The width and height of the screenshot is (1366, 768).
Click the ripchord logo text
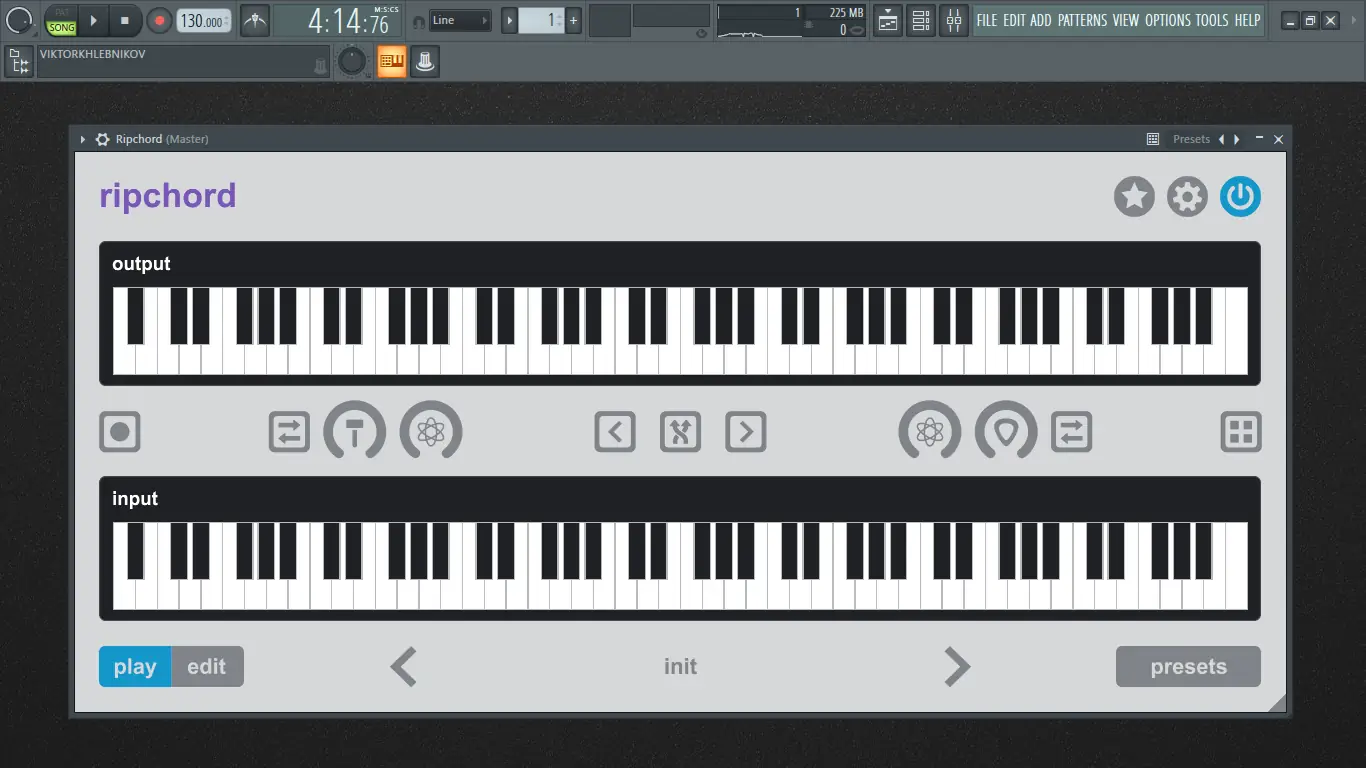(x=168, y=196)
